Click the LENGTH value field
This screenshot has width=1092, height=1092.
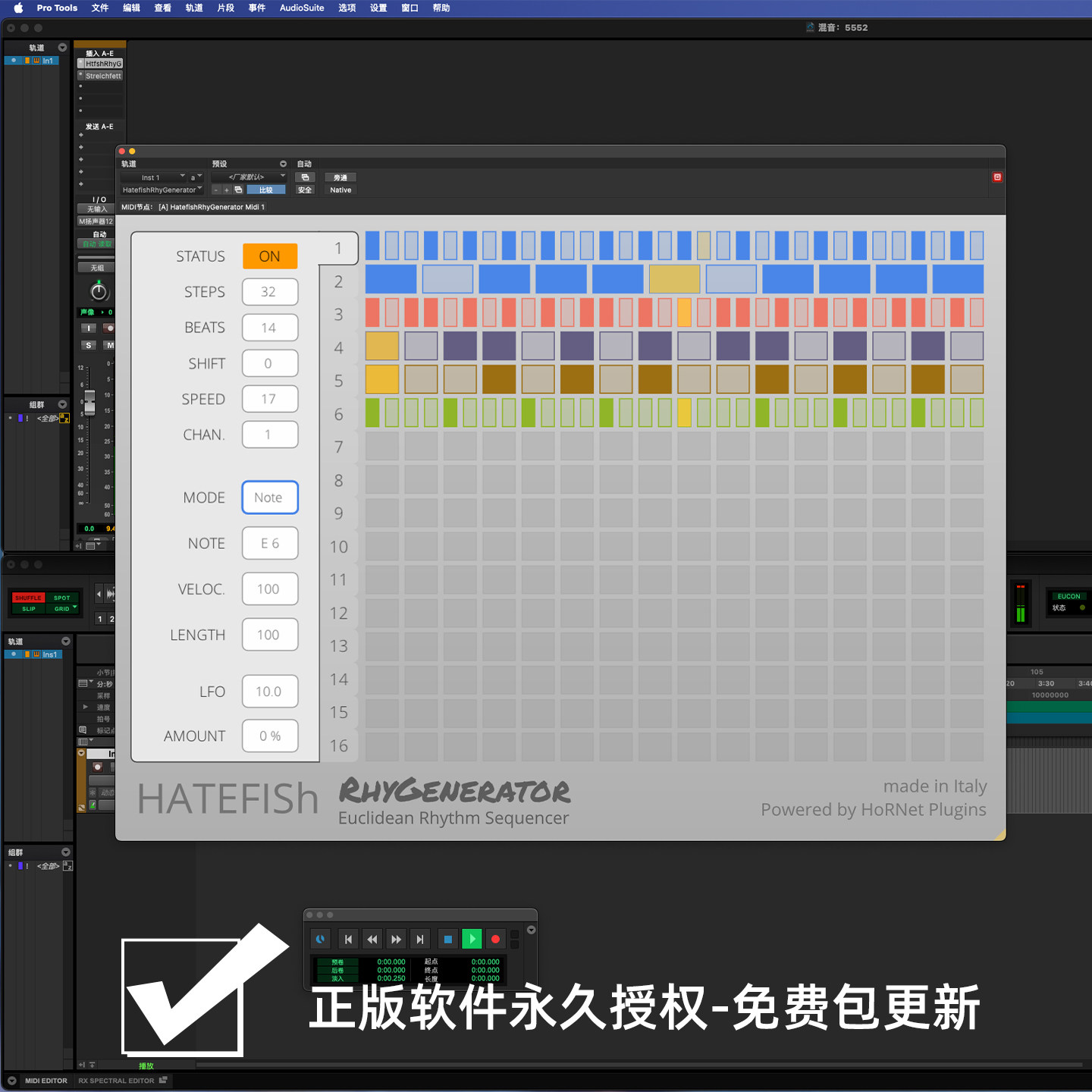coord(270,635)
